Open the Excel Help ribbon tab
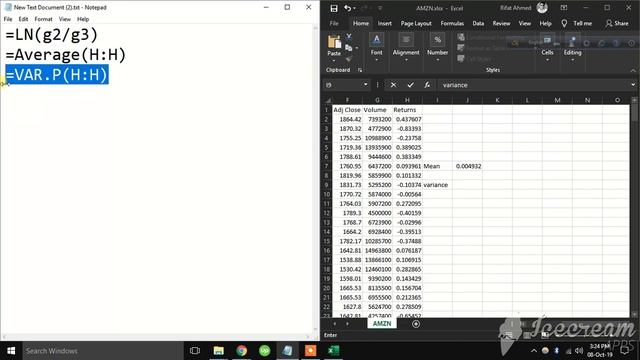This screenshot has height=360, width=640. (546, 23)
